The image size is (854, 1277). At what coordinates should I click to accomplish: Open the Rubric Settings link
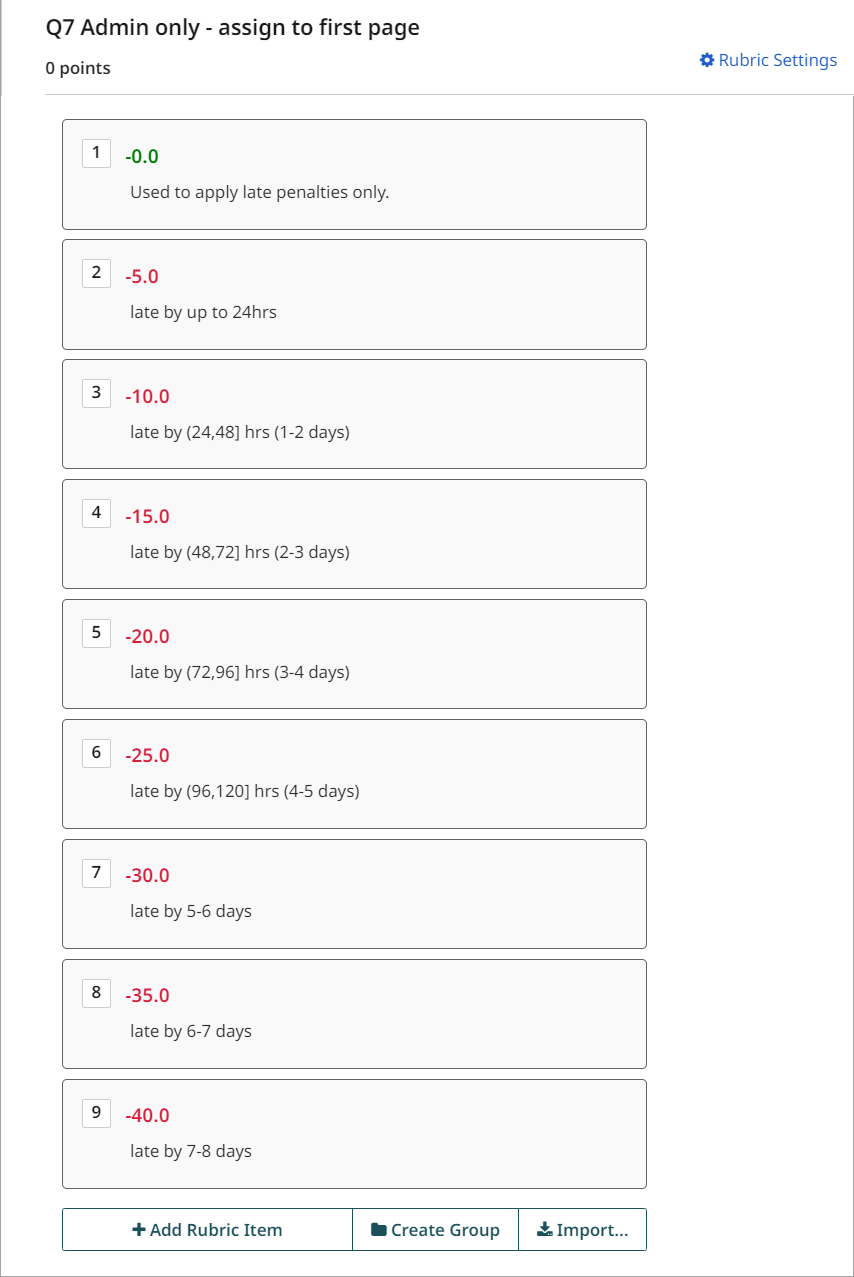point(768,60)
